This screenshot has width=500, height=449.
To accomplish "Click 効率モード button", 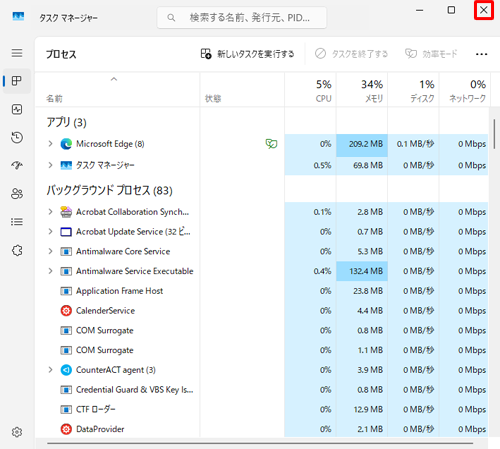I will pos(431,54).
